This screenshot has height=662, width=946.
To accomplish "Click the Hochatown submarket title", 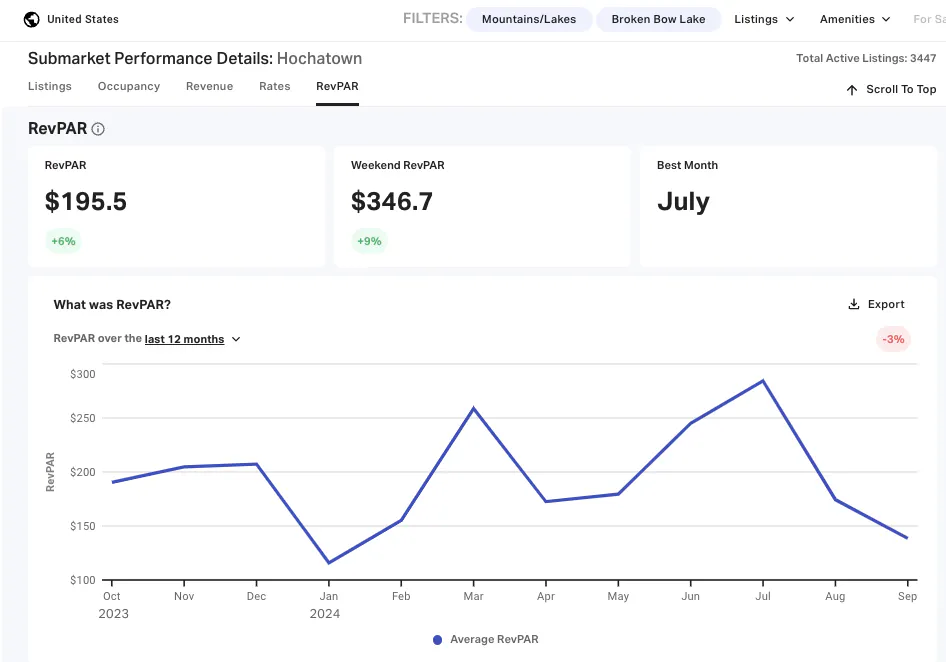I will pyautogui.click(x=319, y=59).
